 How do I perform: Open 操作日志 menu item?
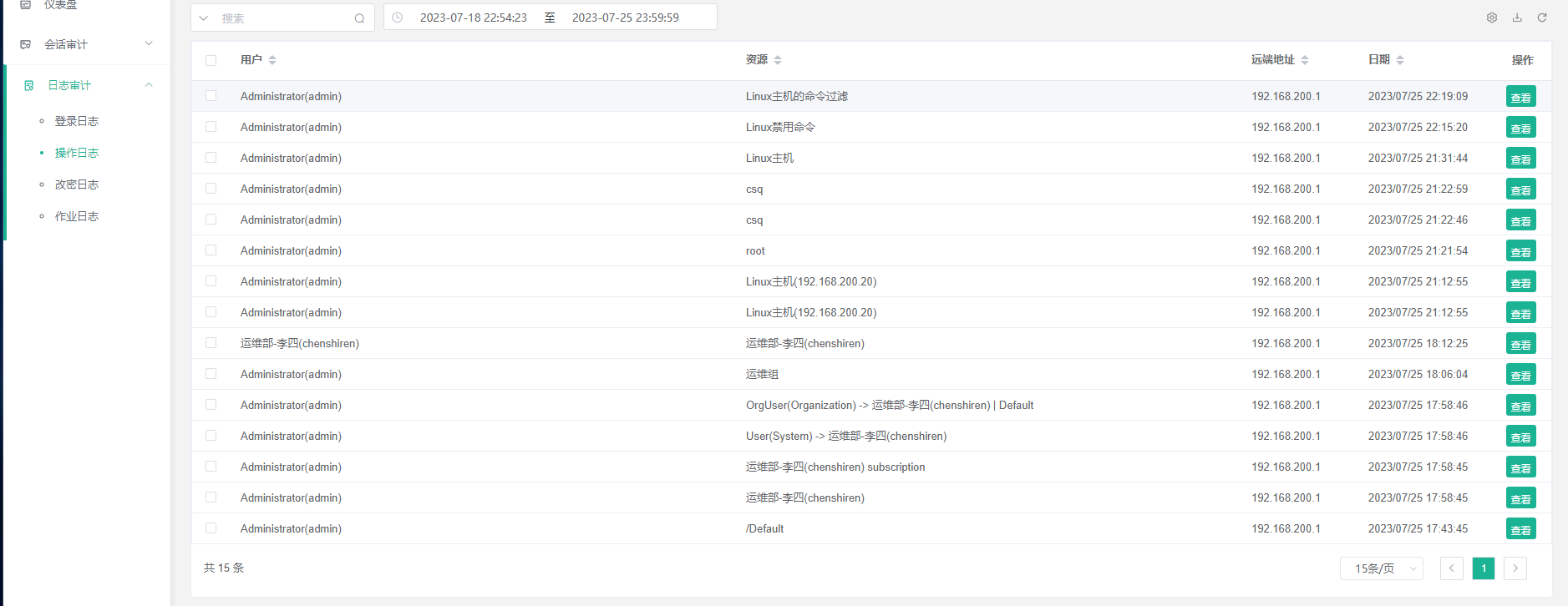tap(77, 153)
